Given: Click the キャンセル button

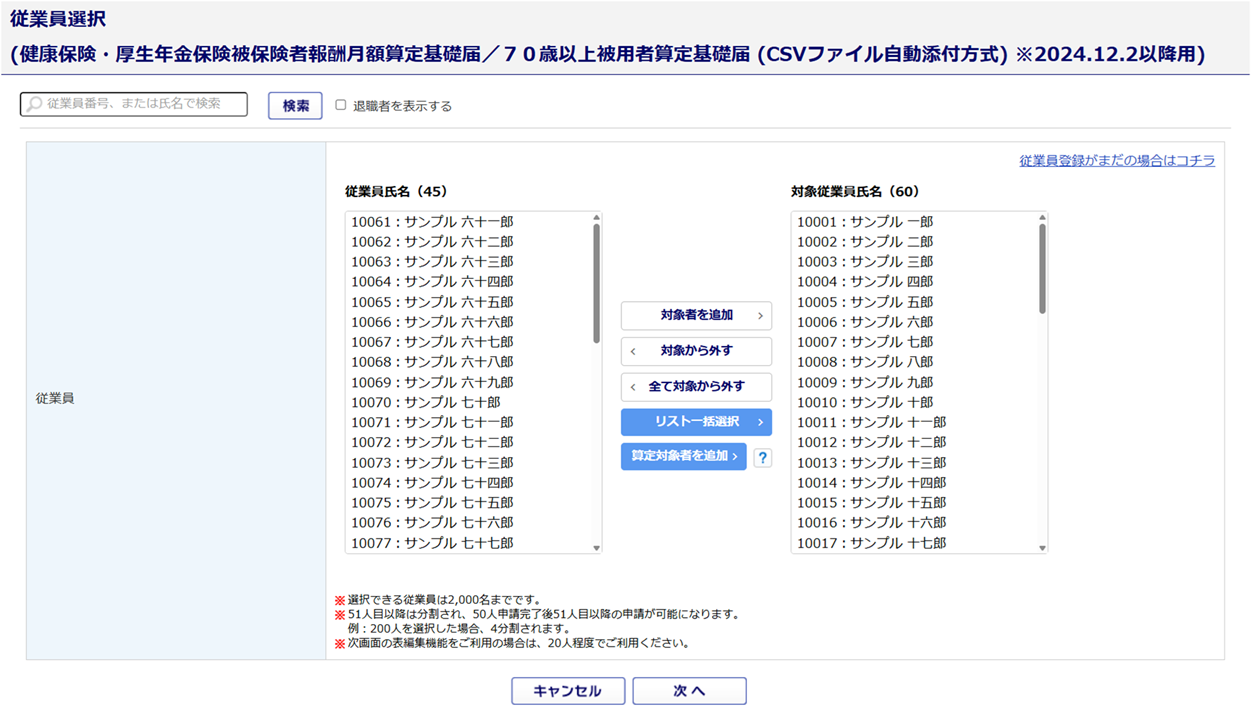Looking at the screenshot, I should 568,691.
